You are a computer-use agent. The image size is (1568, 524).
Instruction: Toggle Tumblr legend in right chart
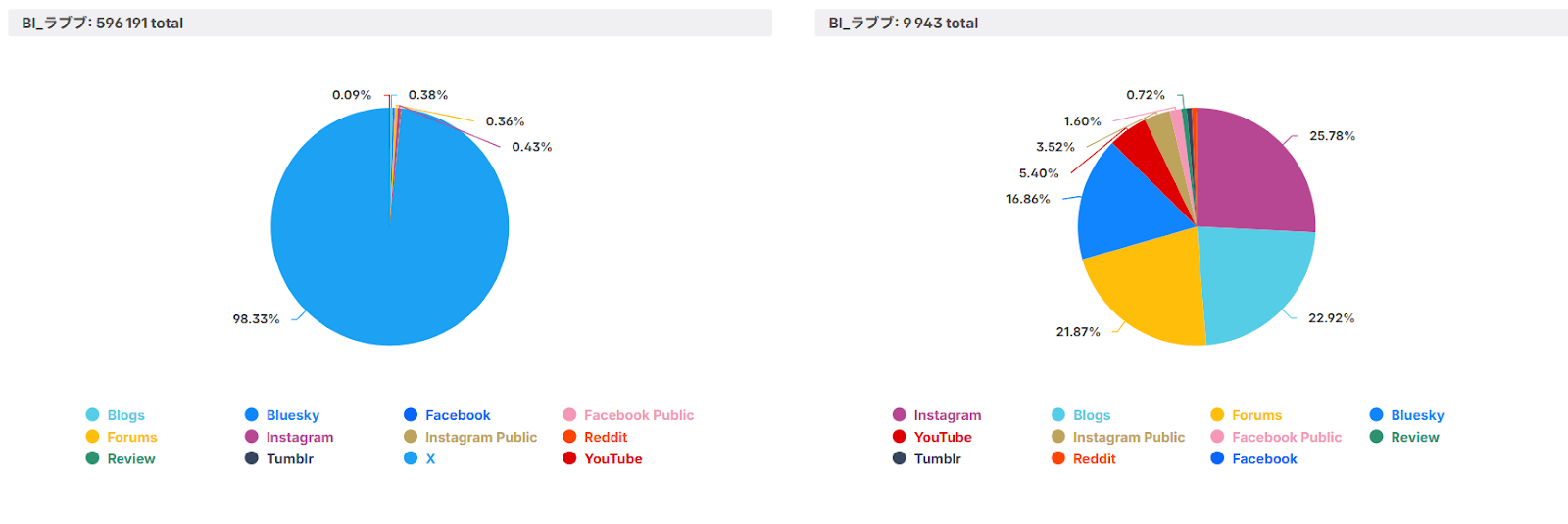pyautogui.click(x=927, y=458)
